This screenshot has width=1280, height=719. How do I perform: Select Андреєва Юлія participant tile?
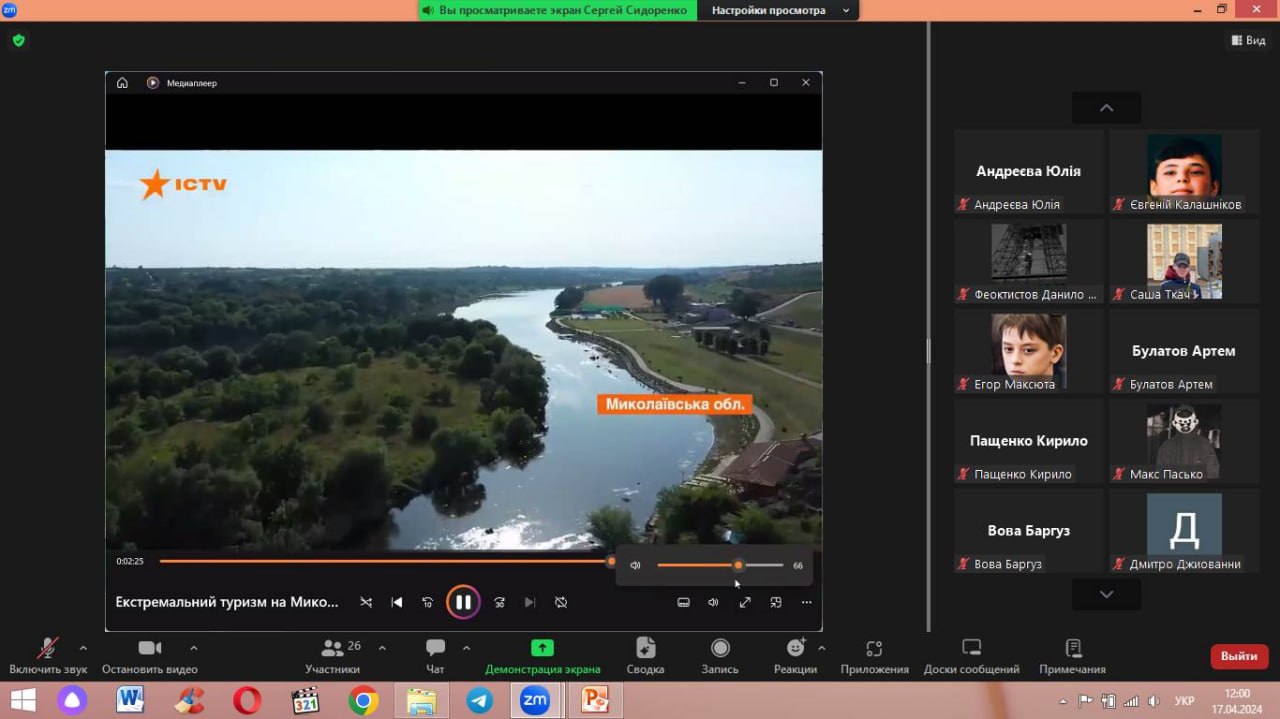(x=1028, y=171)
